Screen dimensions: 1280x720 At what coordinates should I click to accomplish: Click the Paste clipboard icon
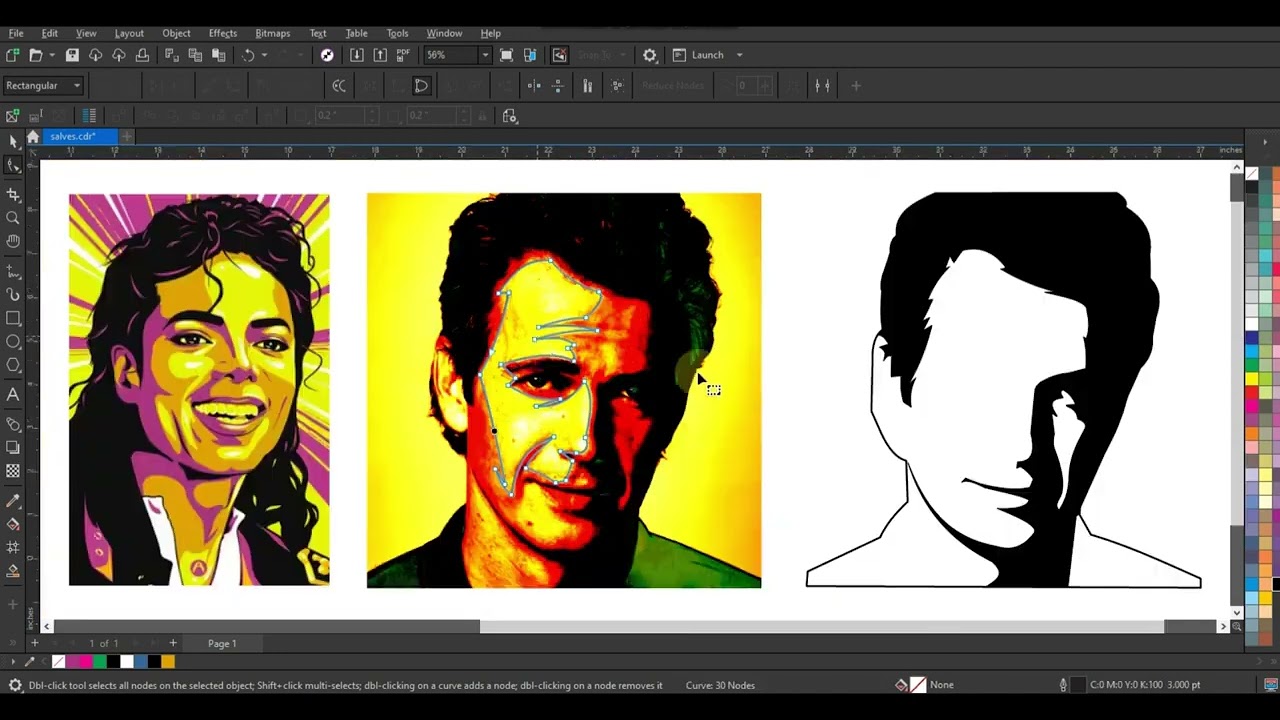(x=218, y=55)
